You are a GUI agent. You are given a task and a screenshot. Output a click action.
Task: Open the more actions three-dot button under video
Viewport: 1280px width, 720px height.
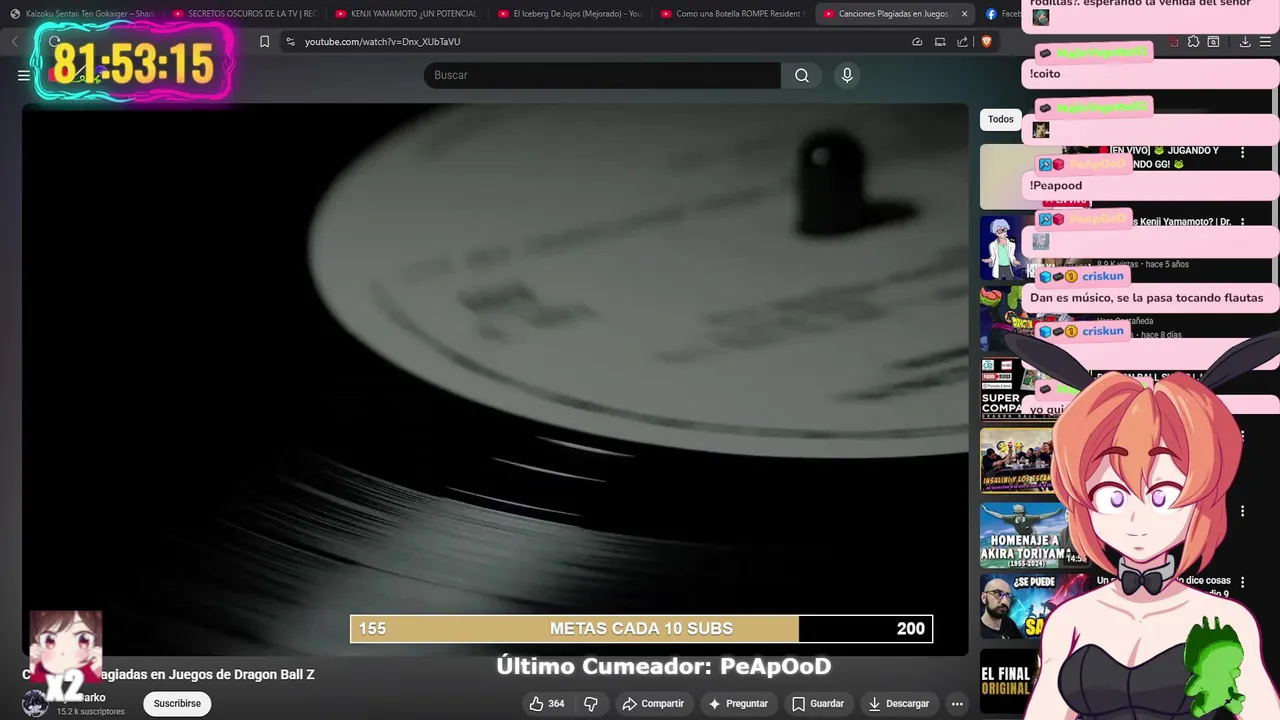tap(957, 704)
